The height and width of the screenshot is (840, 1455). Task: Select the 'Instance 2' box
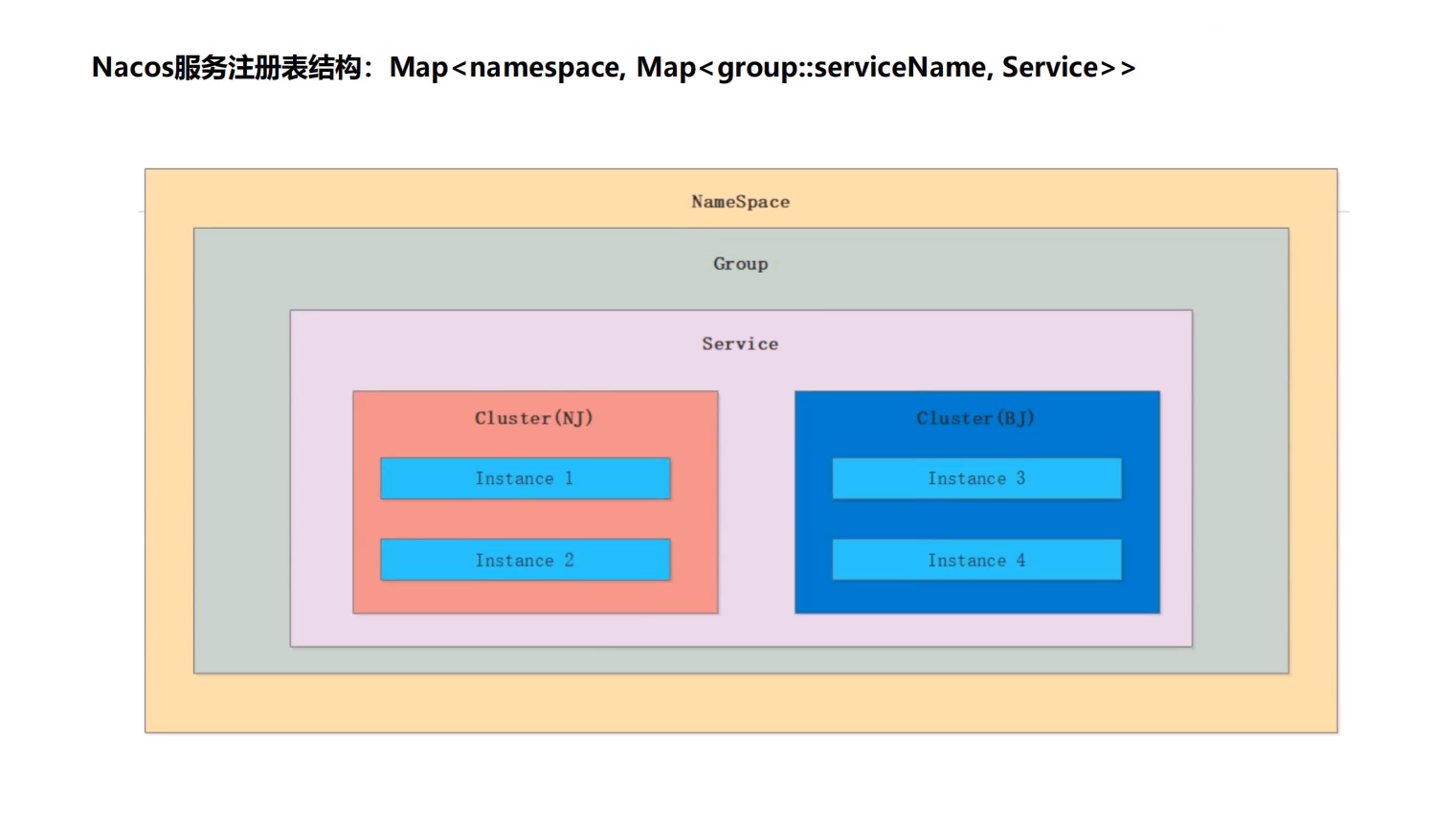point(526,560)
